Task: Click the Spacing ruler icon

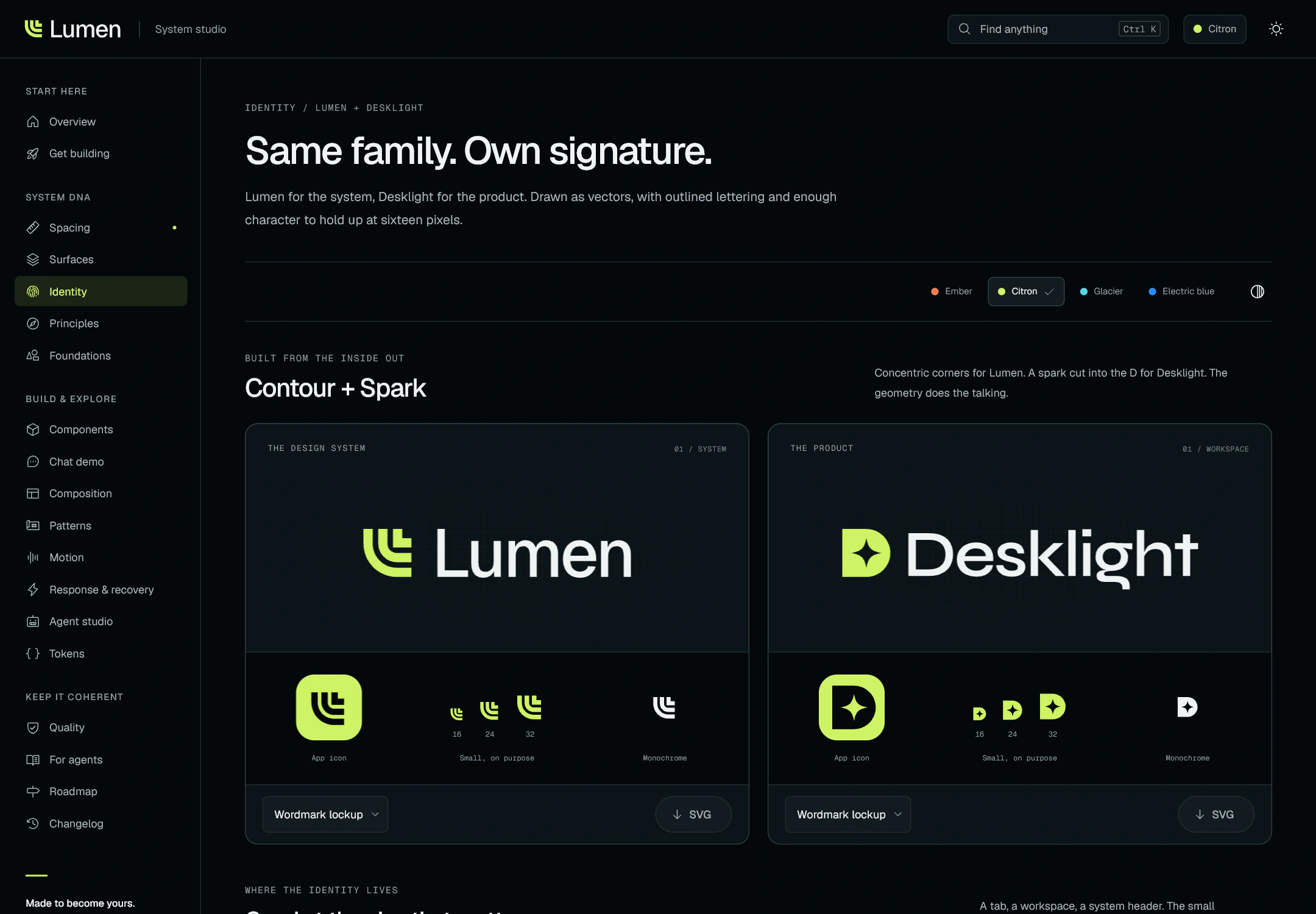Action: point(33,228)
